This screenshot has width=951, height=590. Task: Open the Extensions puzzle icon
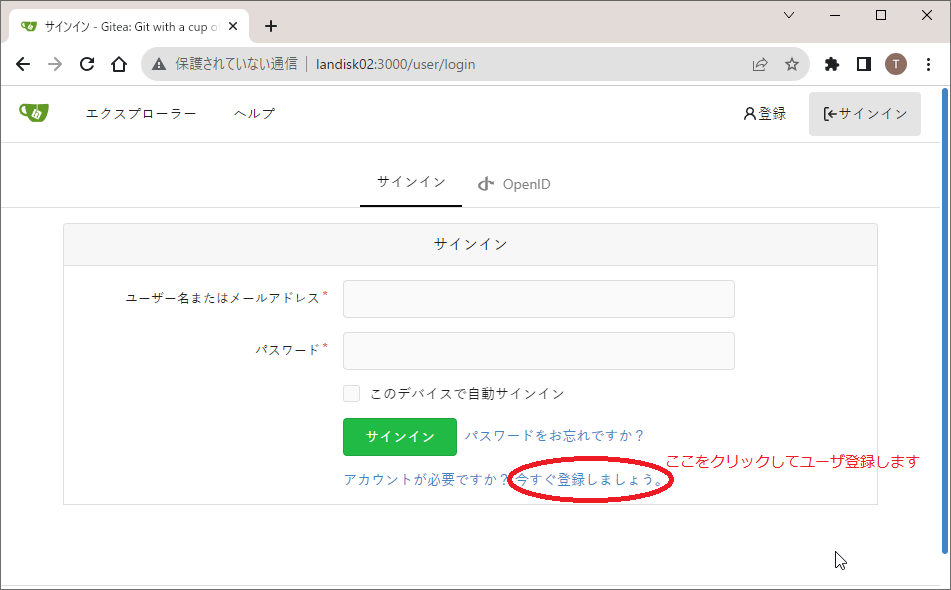point(831,64)
